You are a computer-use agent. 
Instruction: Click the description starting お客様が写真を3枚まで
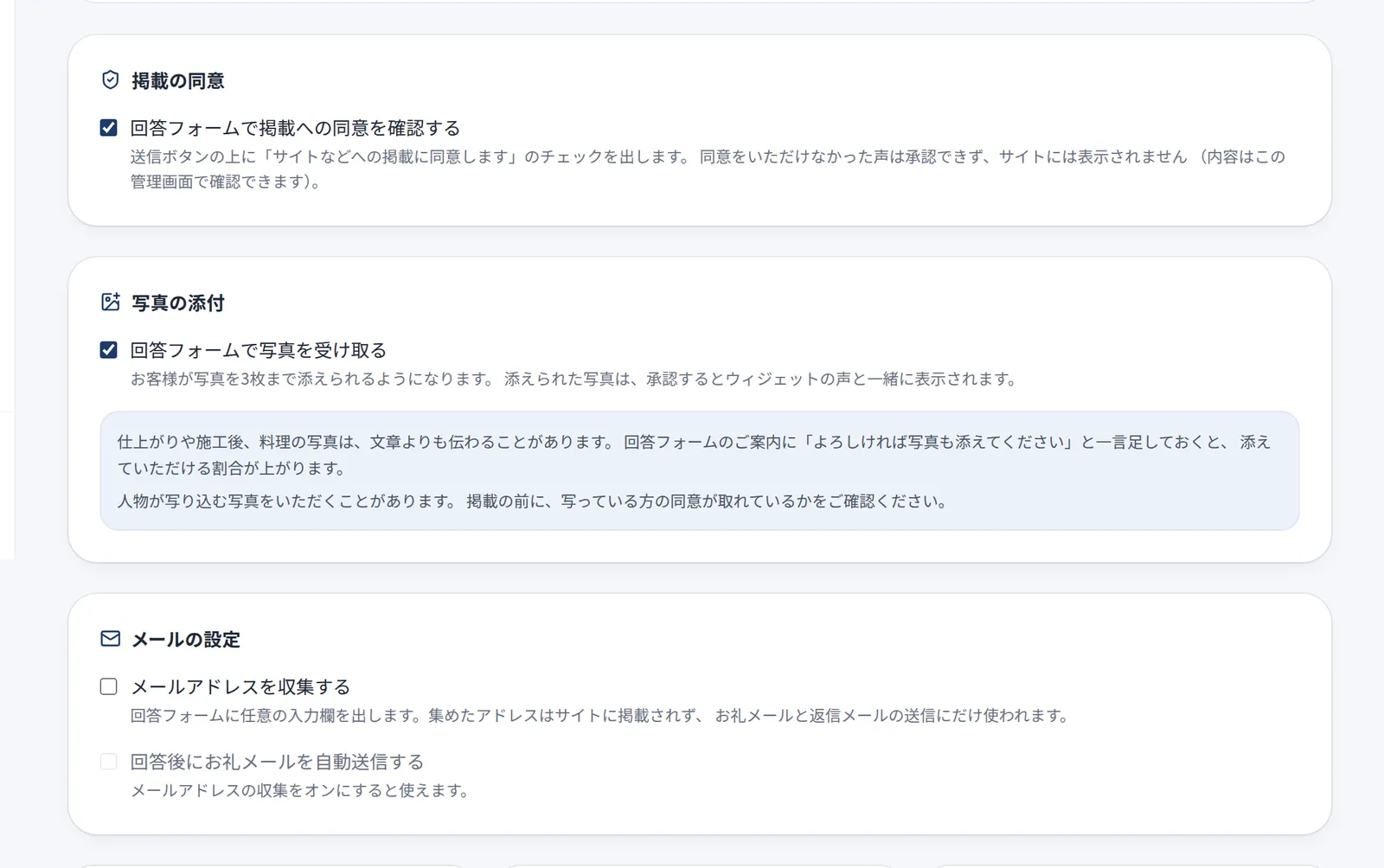(574, 379)
